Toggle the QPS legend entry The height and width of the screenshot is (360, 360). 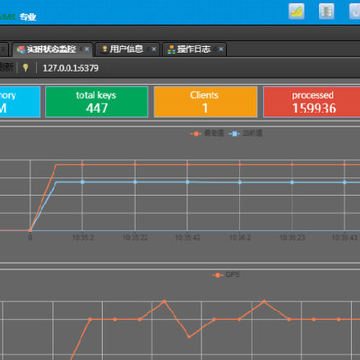226,275
